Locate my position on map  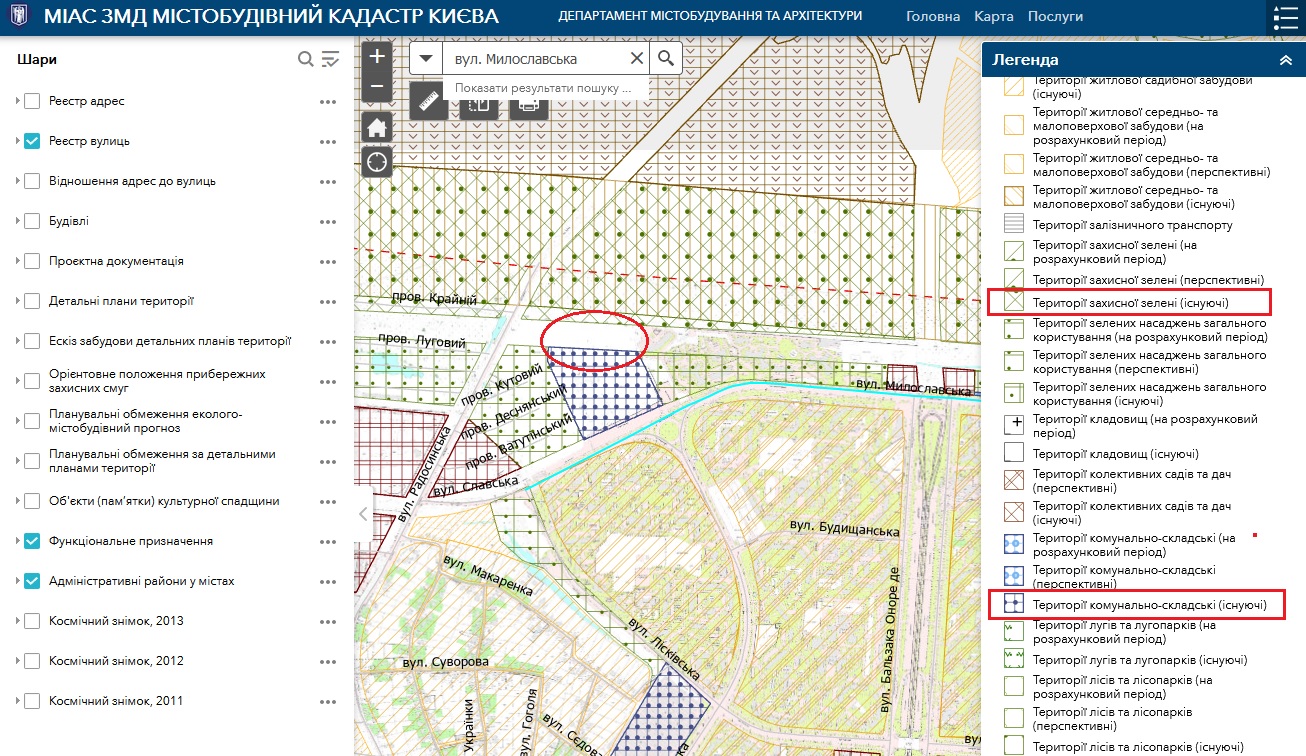coord(377,161)
